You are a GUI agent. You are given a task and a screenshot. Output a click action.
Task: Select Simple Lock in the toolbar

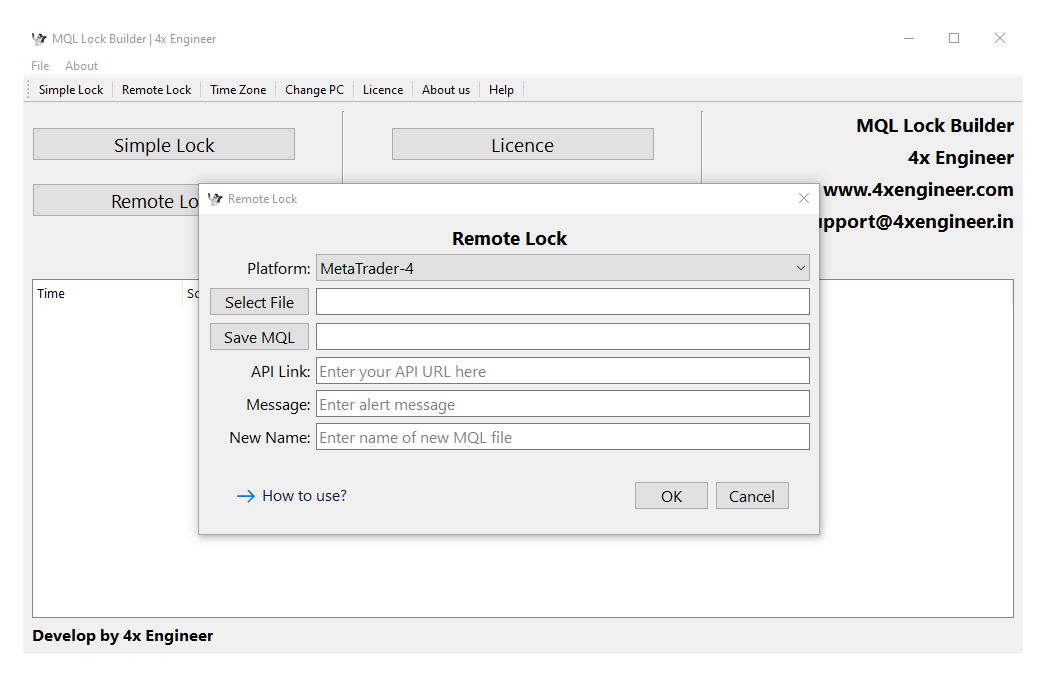(x=71, y=90)
